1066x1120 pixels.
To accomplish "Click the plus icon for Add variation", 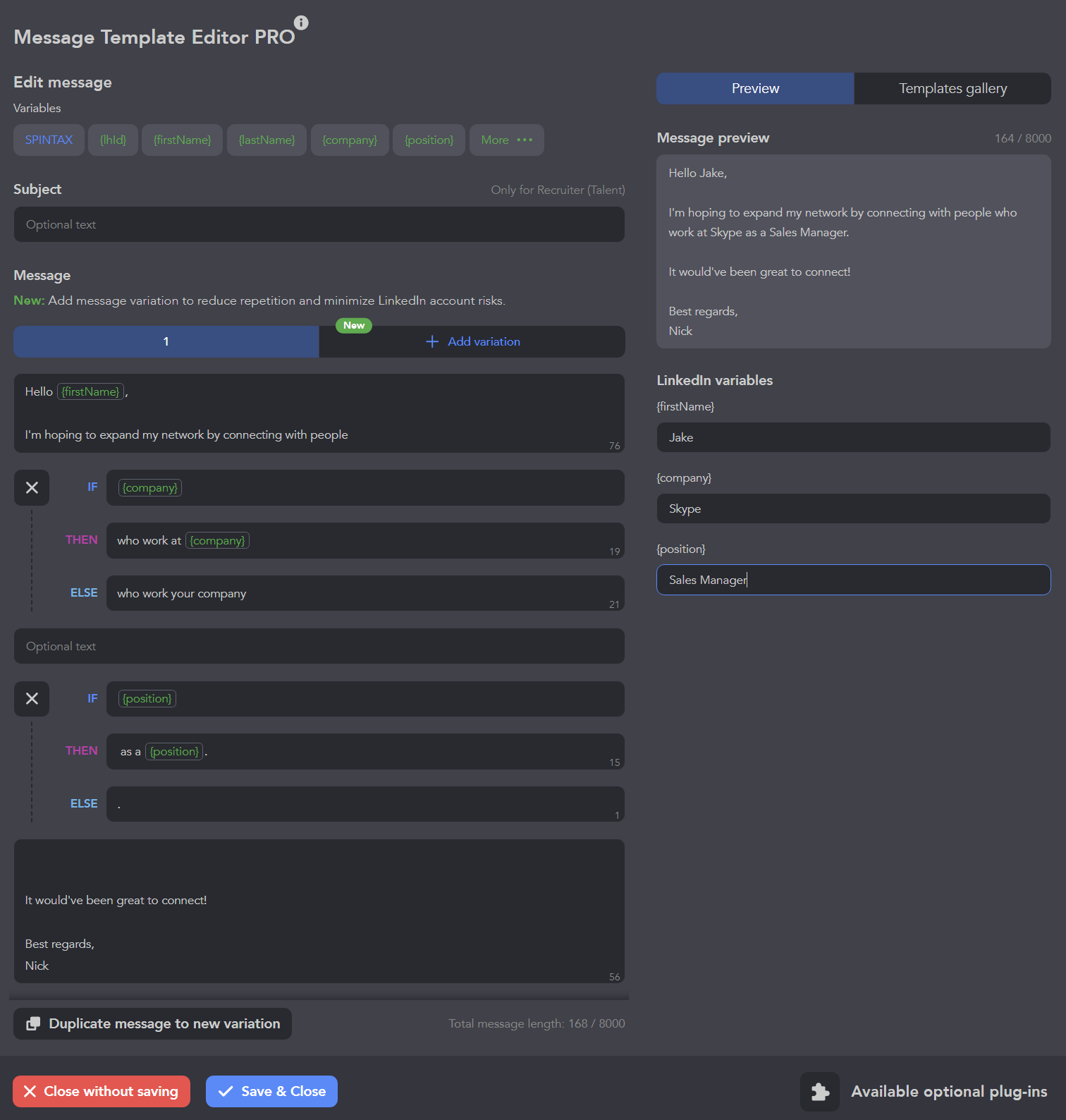I will [x=432, y=341].
